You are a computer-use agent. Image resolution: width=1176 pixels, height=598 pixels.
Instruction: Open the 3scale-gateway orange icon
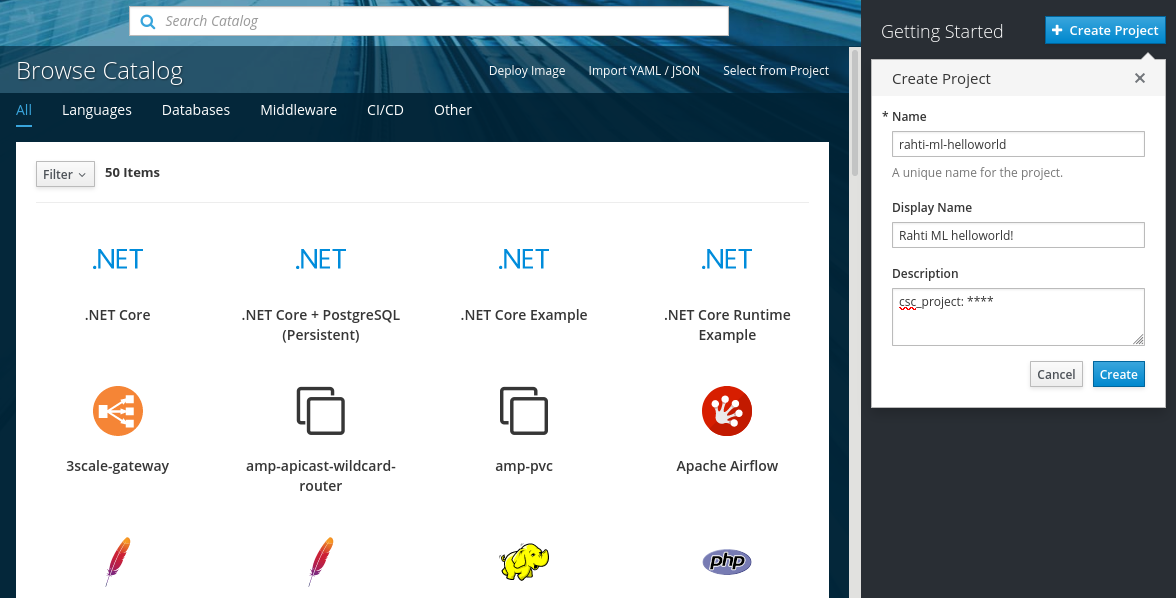coord(118,411)
